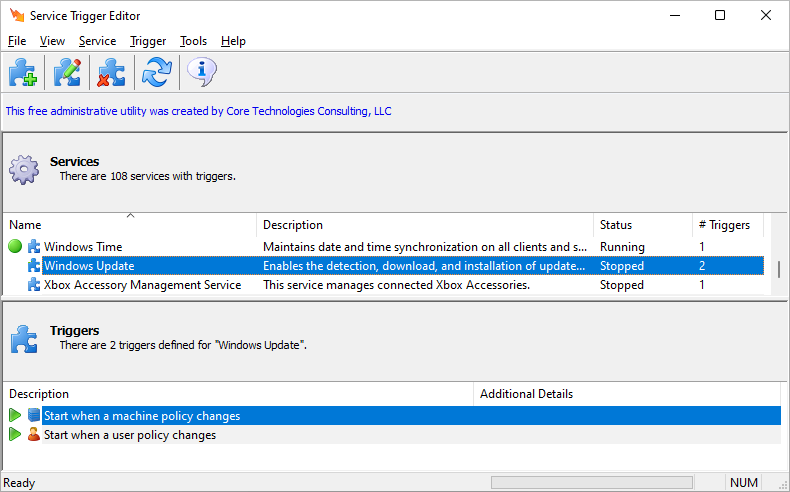This screenshot has width=790, height=492.
Task: Click the status bar progress bar
Action: click(592, 482)
